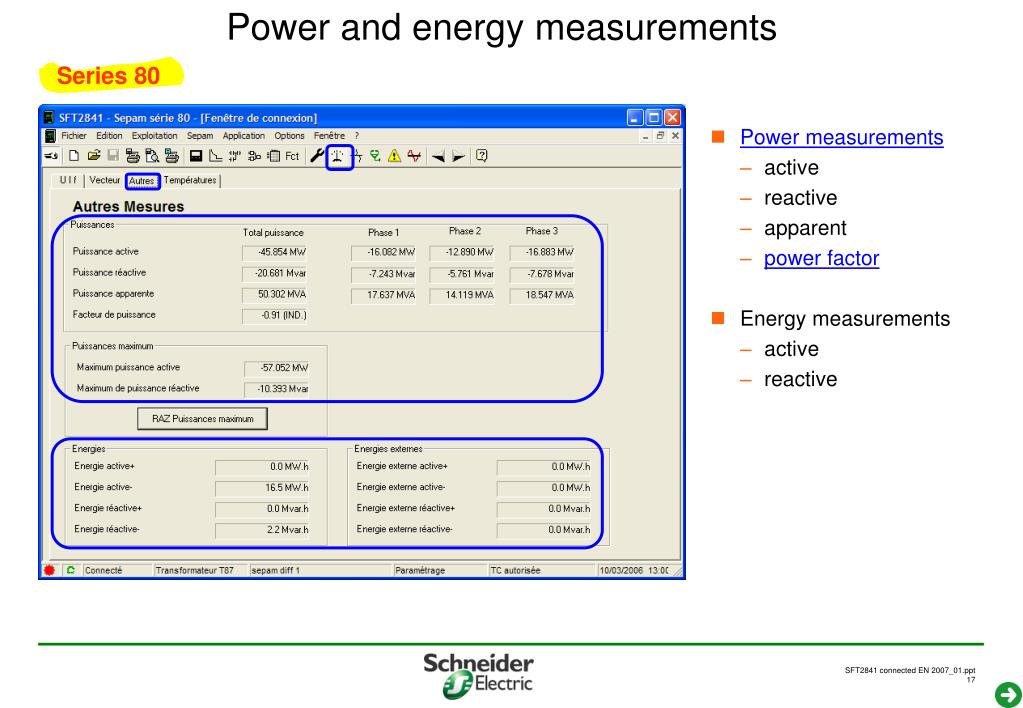The image size is (1023, 708).
Task: Click the Fct functions toolbar button
Action: coord(292,156)
